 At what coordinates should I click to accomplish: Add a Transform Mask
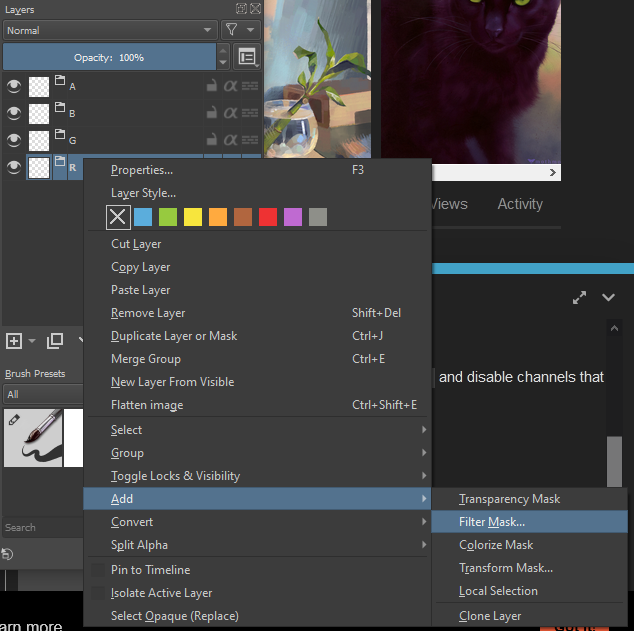click(x=529, y=568)
